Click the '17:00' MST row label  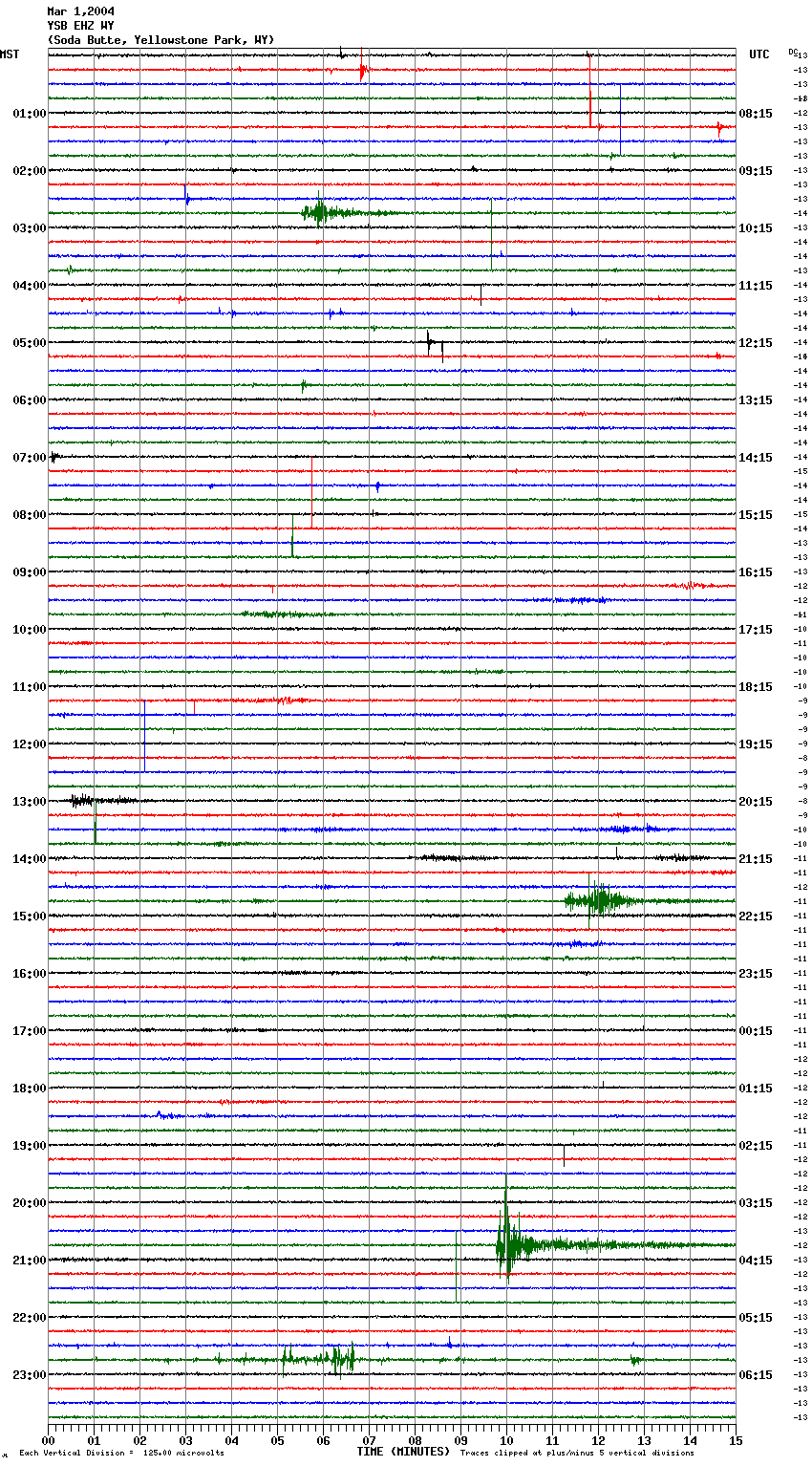[x=30, y=1031]
